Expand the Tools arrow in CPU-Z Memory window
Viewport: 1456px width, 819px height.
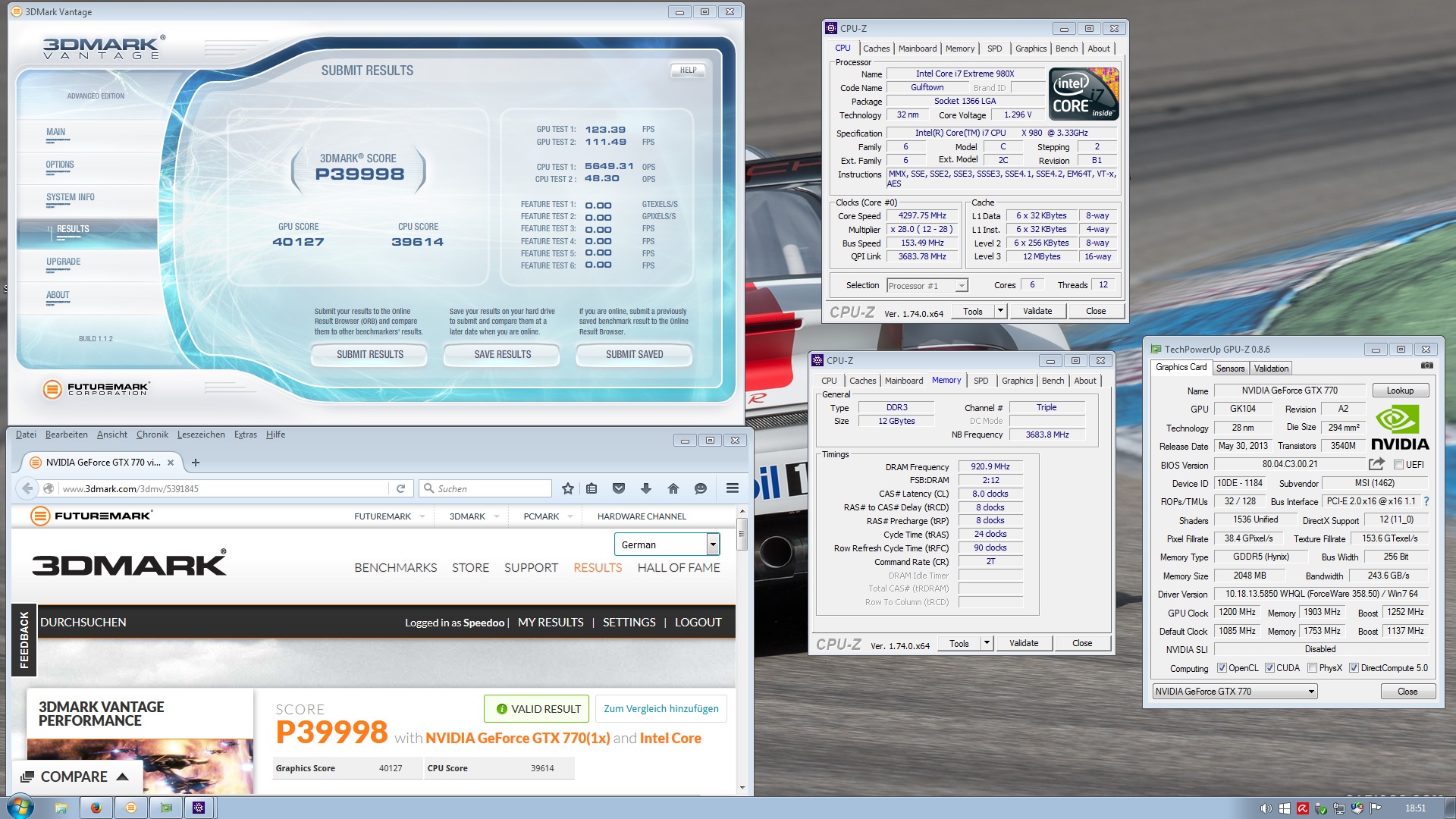pos(987,643)
